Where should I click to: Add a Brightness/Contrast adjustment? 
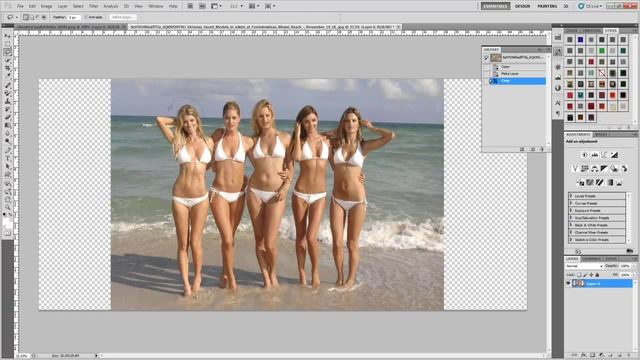point(584,155)
